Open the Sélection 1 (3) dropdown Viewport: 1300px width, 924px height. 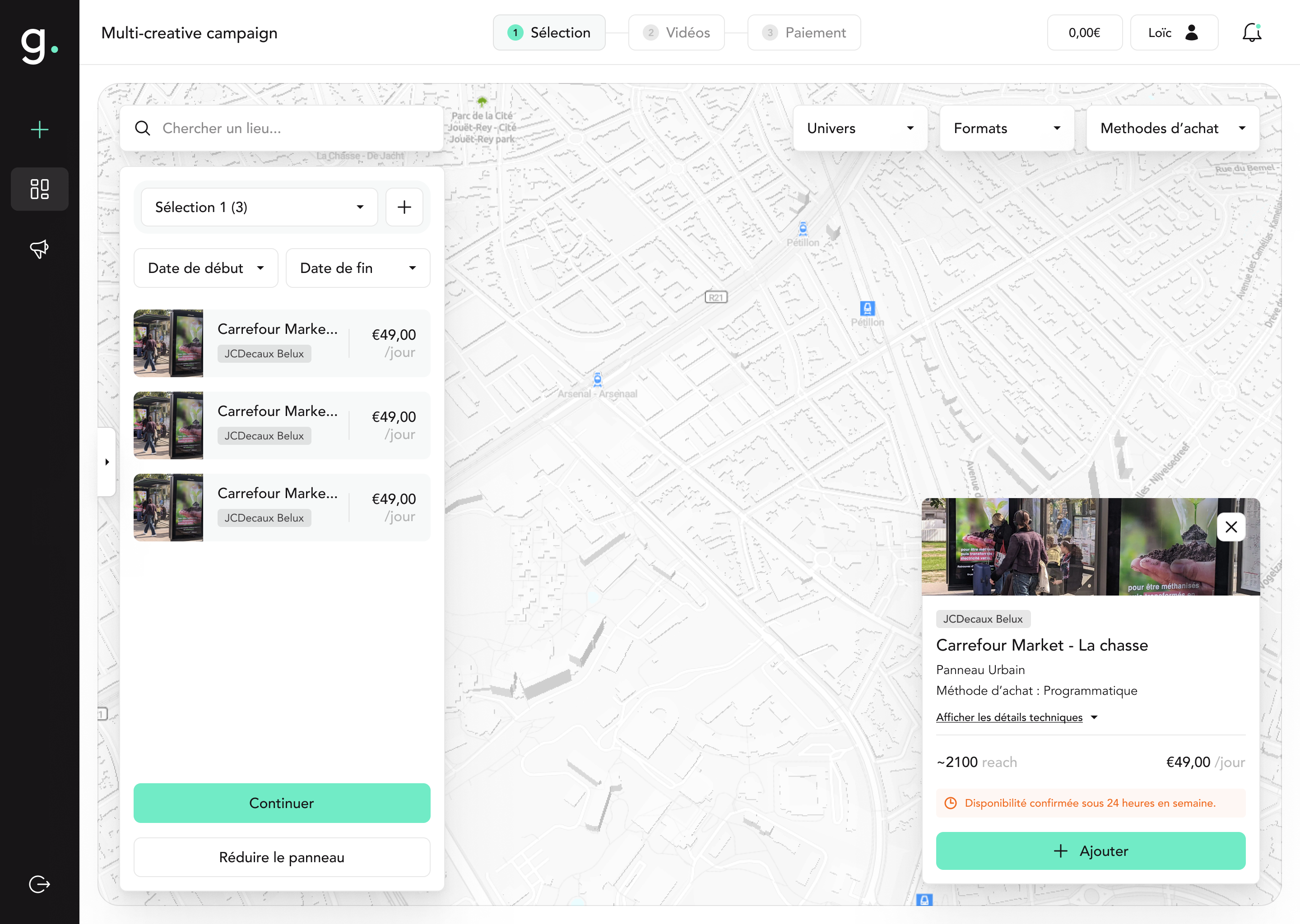point(259,207)
